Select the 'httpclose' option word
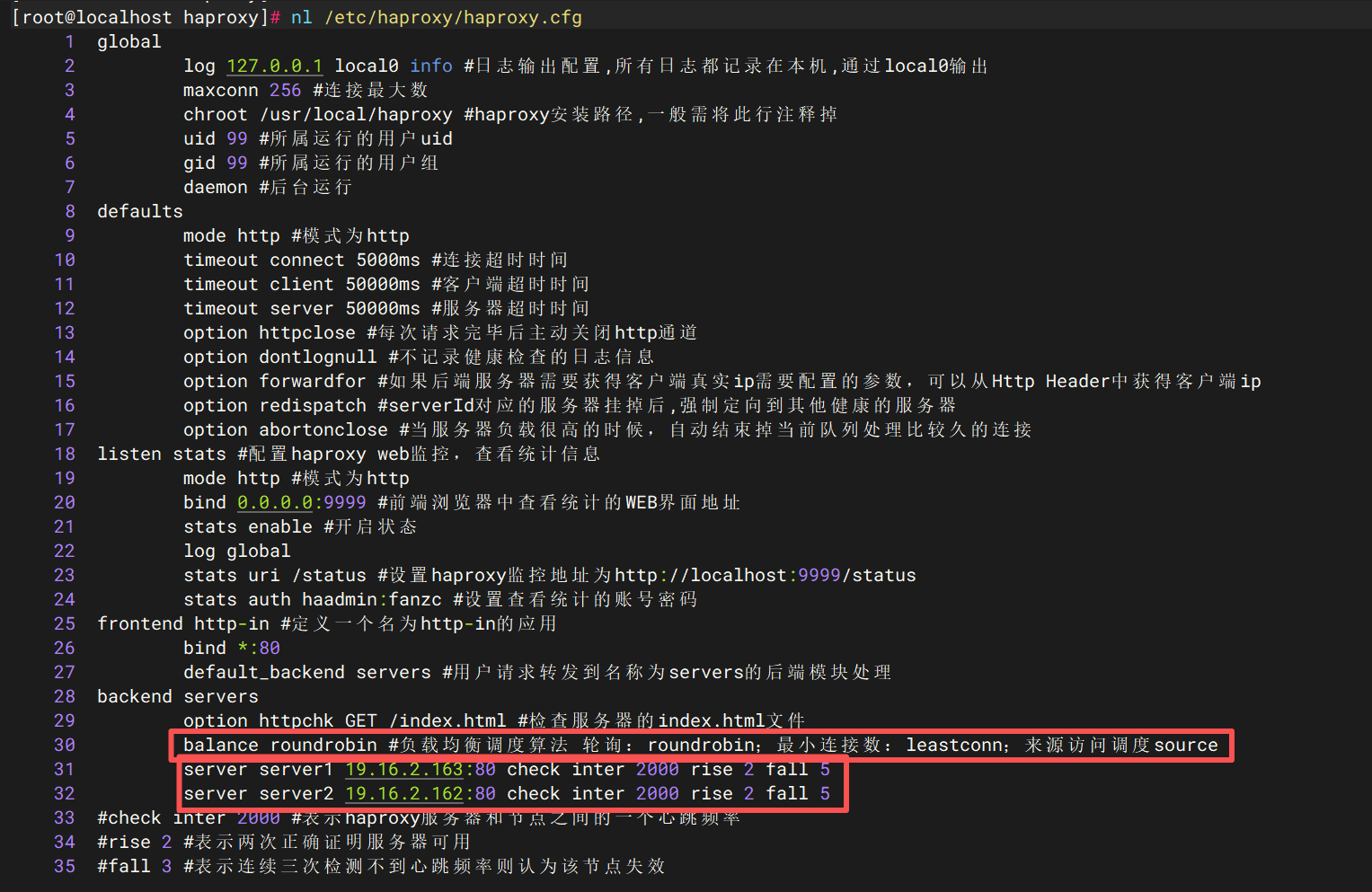 click(x=307, y=332)
